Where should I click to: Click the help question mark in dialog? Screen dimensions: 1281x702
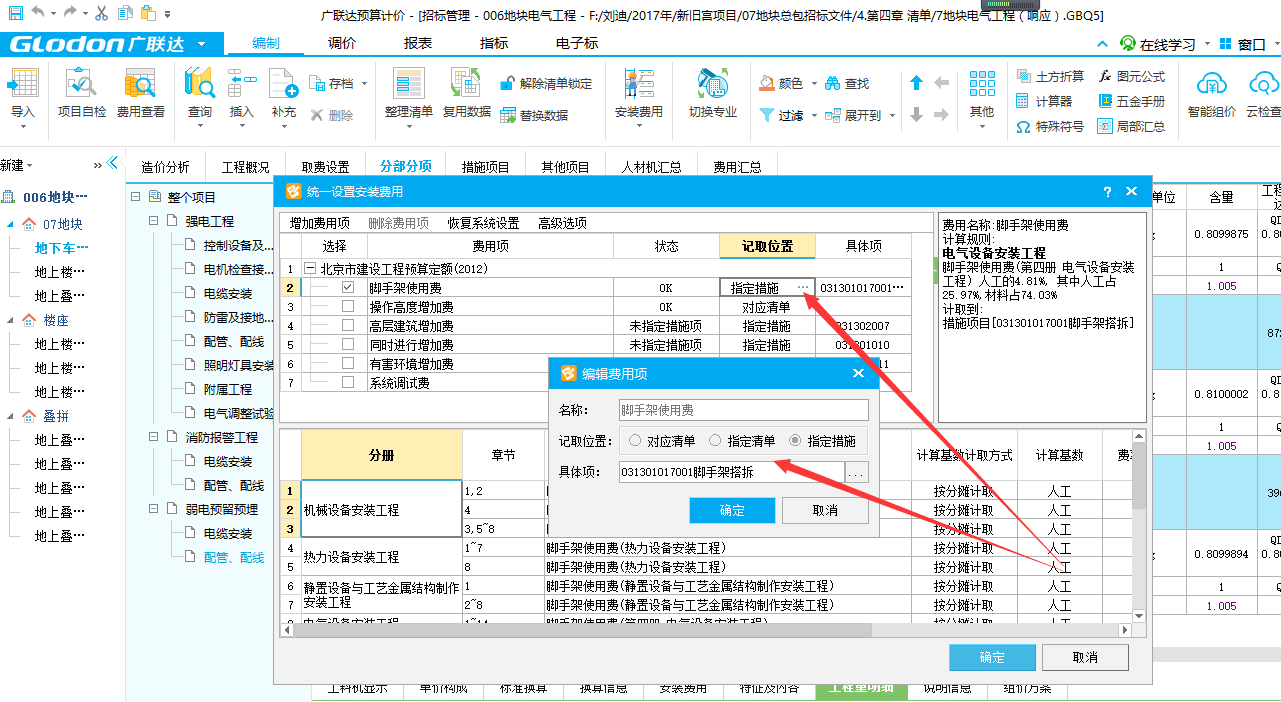(1107, 192)
